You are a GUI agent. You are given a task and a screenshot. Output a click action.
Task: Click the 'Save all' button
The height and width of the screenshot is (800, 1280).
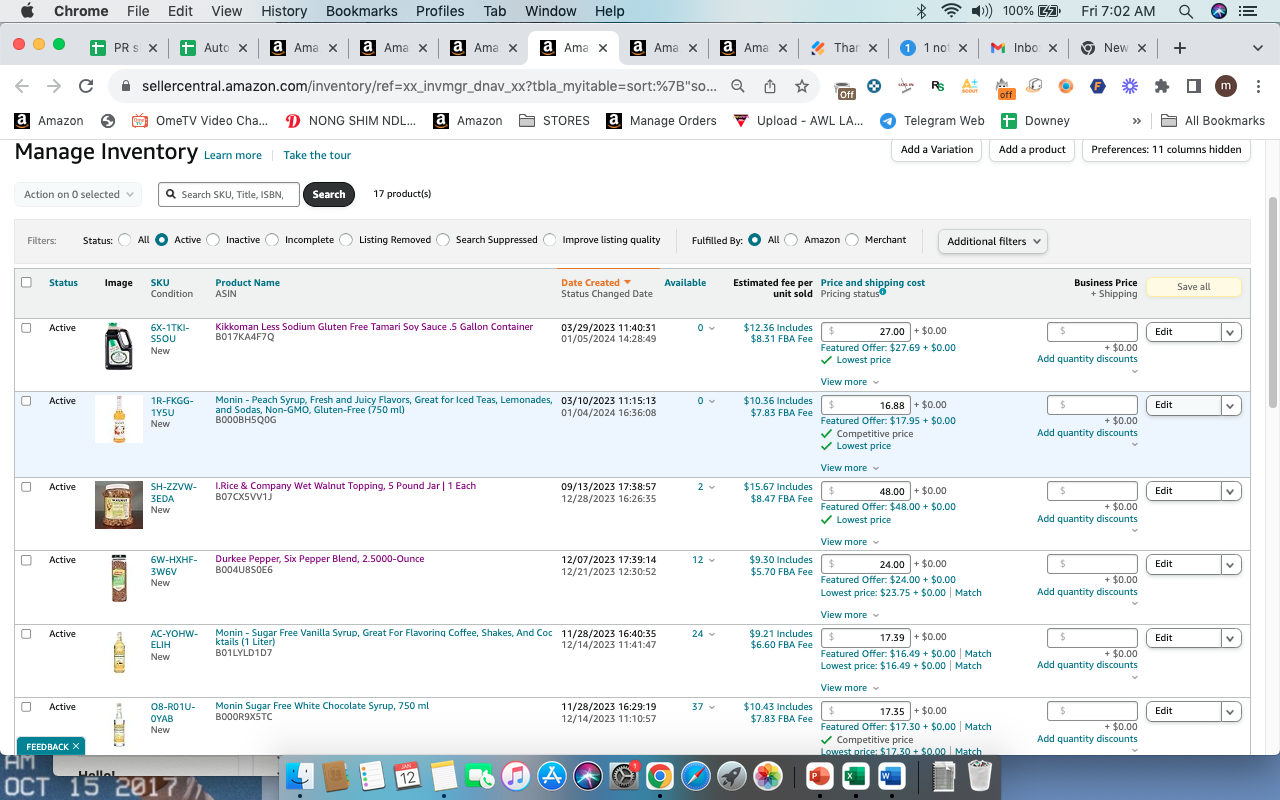pos(1193,287)
